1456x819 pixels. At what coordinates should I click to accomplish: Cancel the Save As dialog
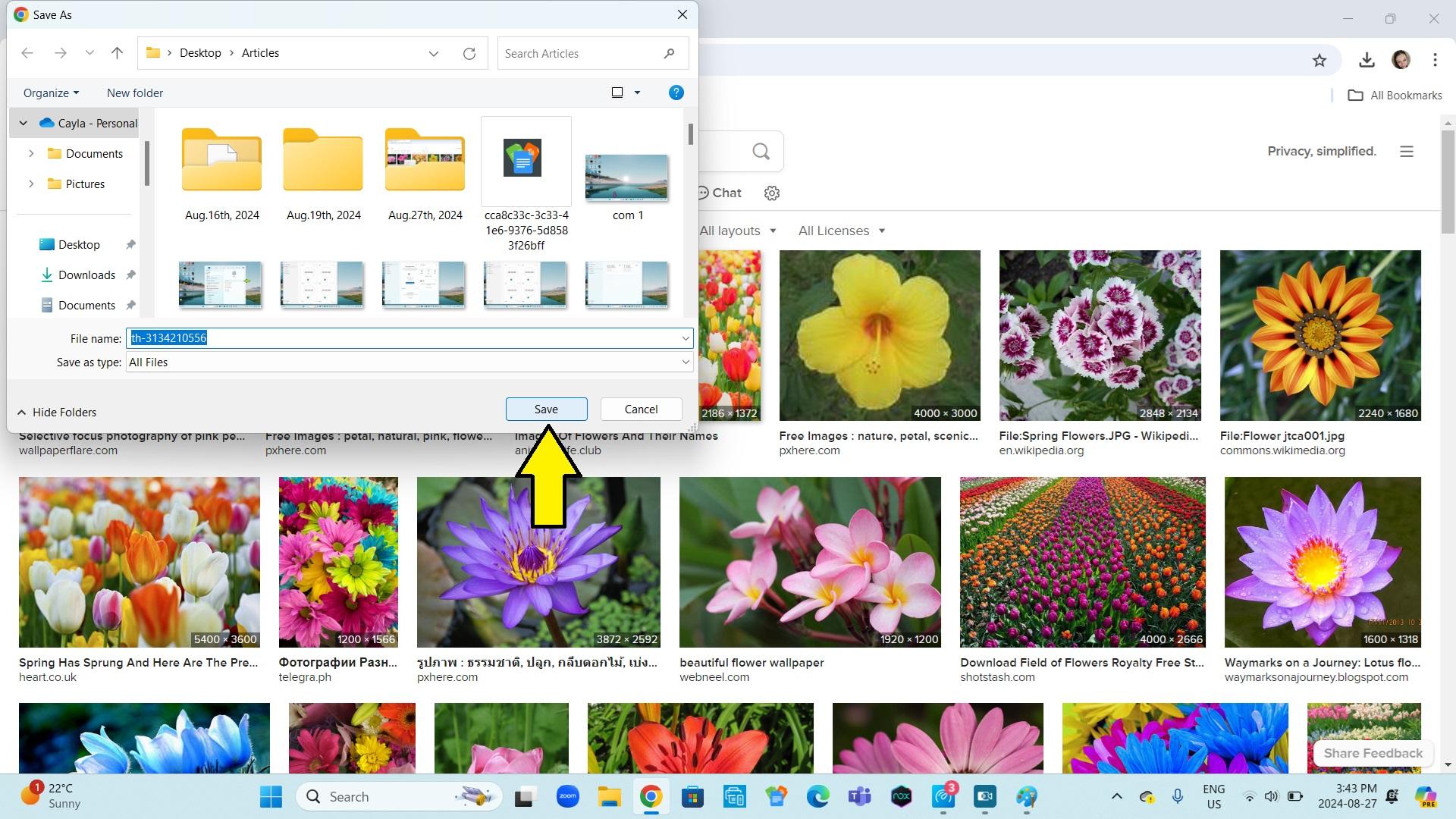(641, 409)
